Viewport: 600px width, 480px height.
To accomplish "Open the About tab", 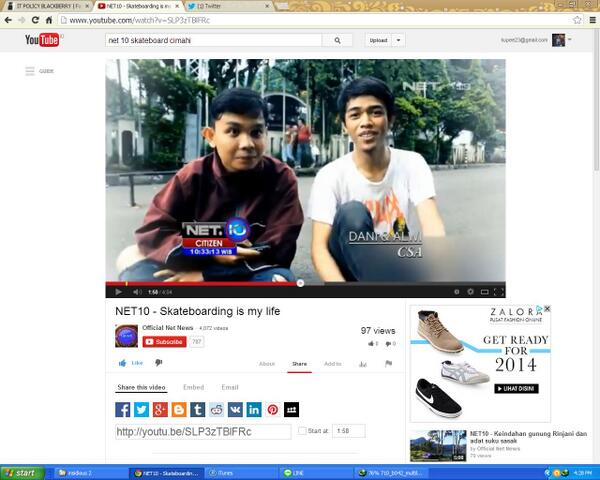I will coord(267,364).
